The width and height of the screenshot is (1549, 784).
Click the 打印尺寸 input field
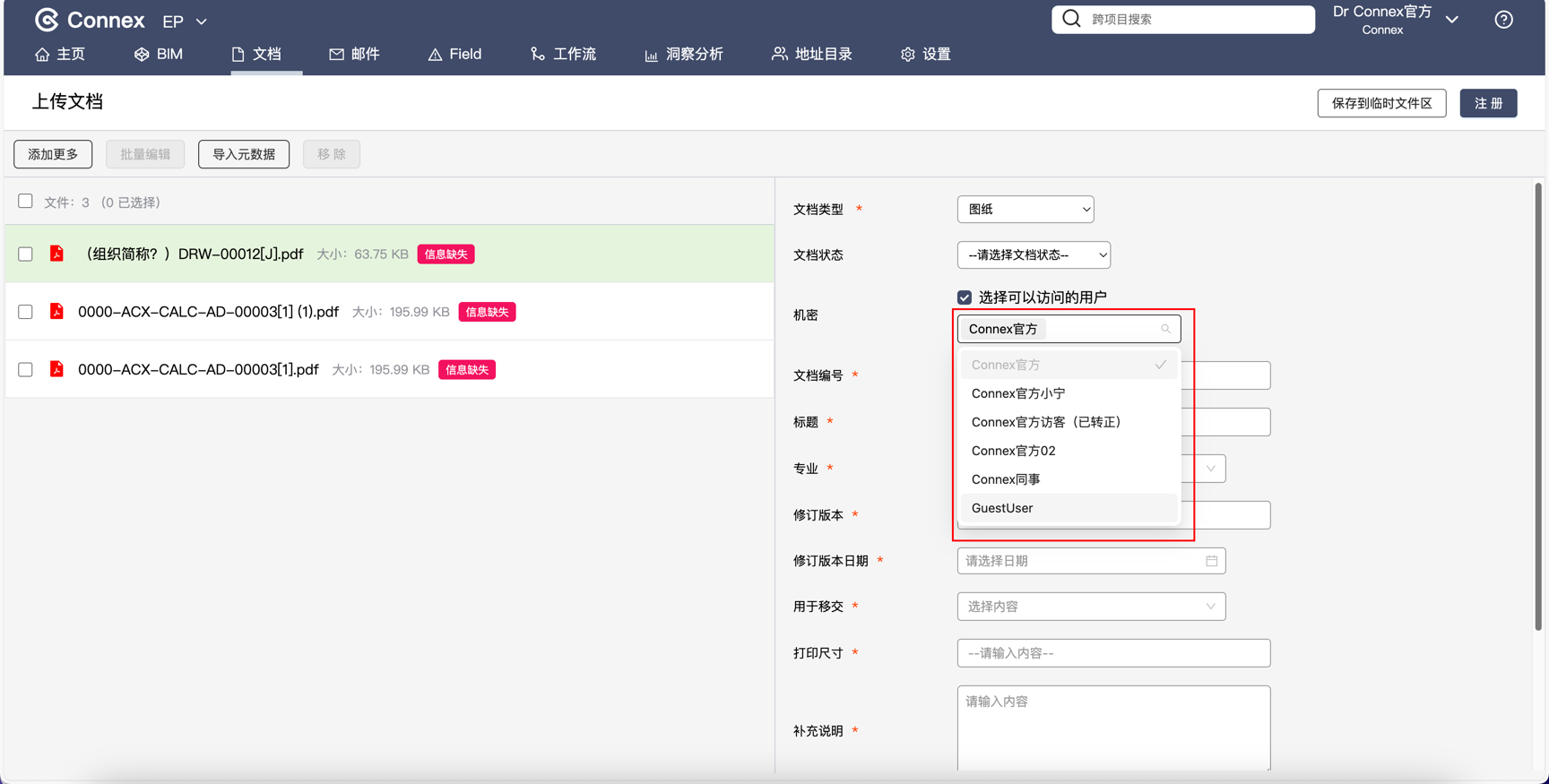1113,653
